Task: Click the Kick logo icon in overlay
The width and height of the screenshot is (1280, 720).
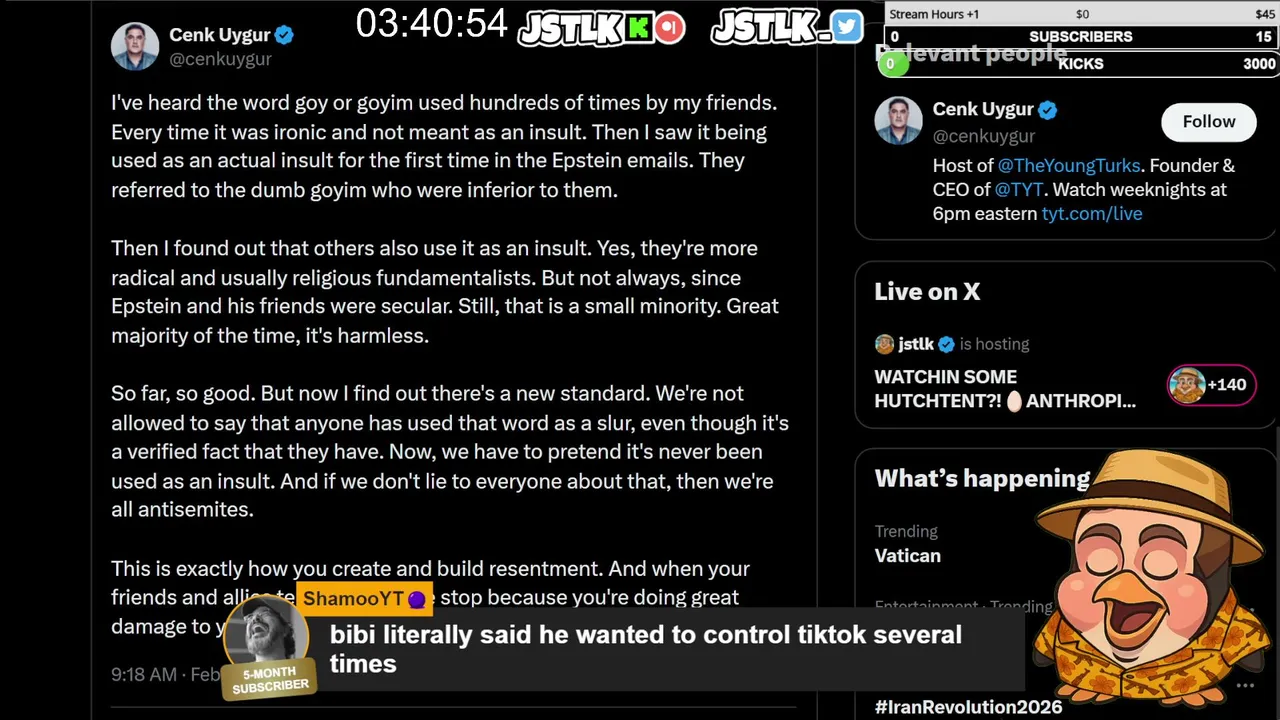Action: pyautogui.click(x=639, y=28)
